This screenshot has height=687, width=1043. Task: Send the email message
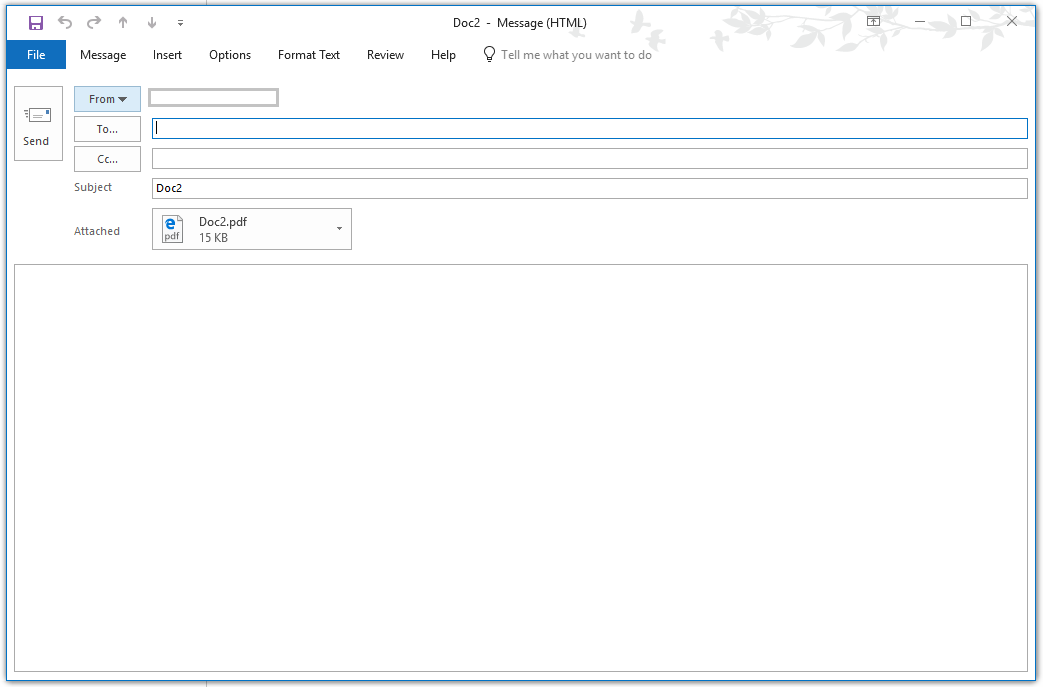coord(39,124)
